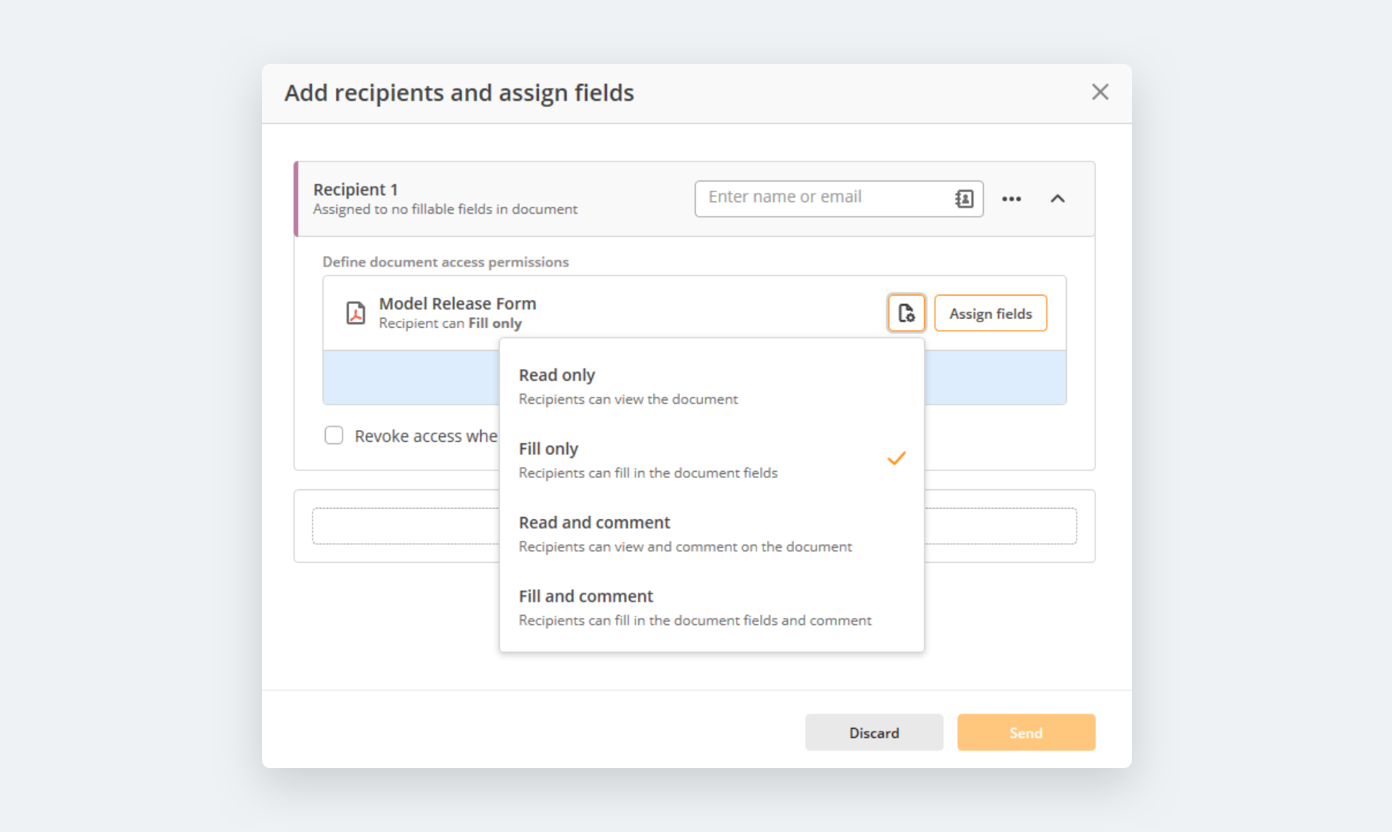This screenshot has width=1392, height=832.
Task: Open the address book contact picker icon
Action: point(964,199)
